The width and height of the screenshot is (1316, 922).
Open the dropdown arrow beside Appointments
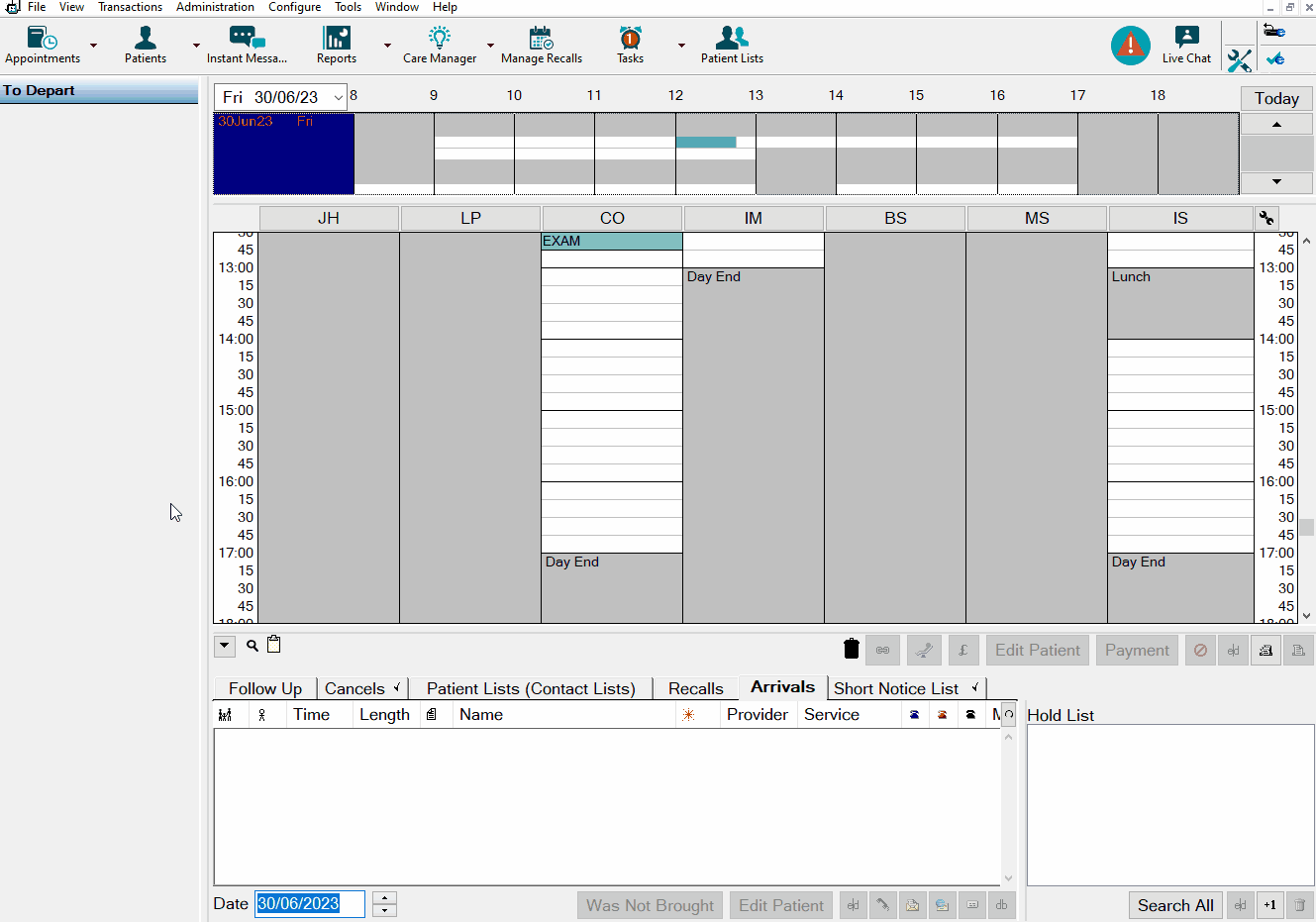click(94, 46)
